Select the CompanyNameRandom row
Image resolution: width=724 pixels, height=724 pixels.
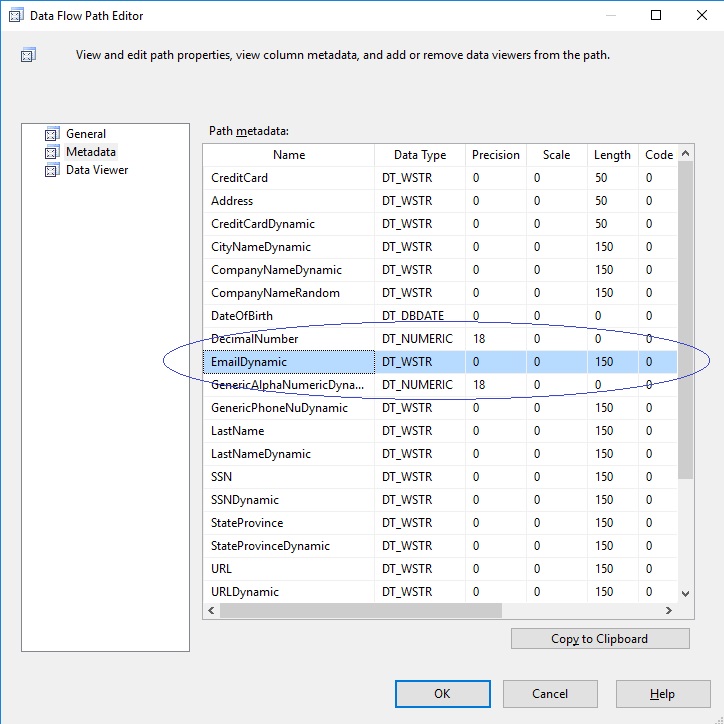tap(440, 293)
